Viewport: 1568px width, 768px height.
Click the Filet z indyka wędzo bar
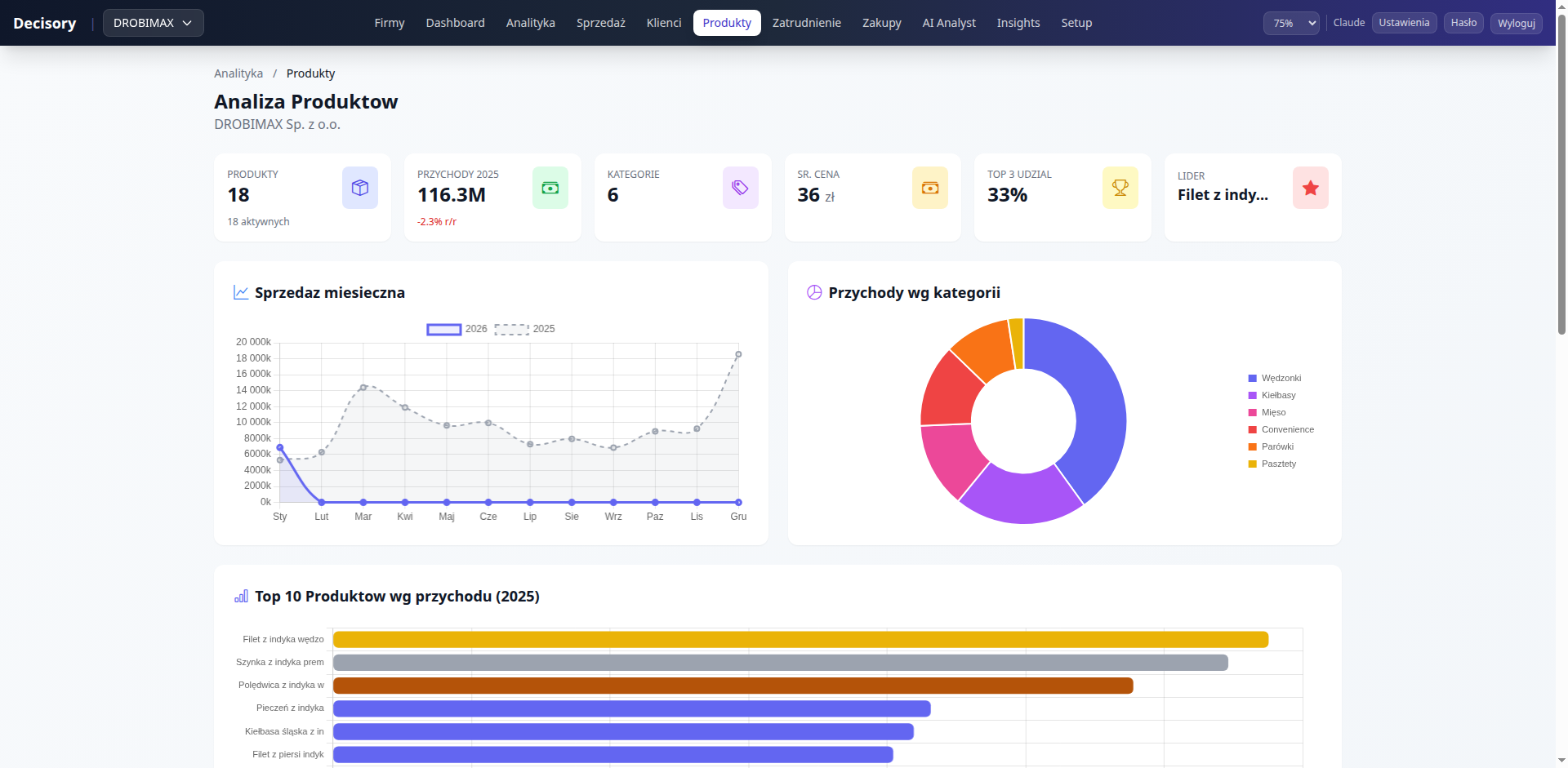[x=800, y=640]
